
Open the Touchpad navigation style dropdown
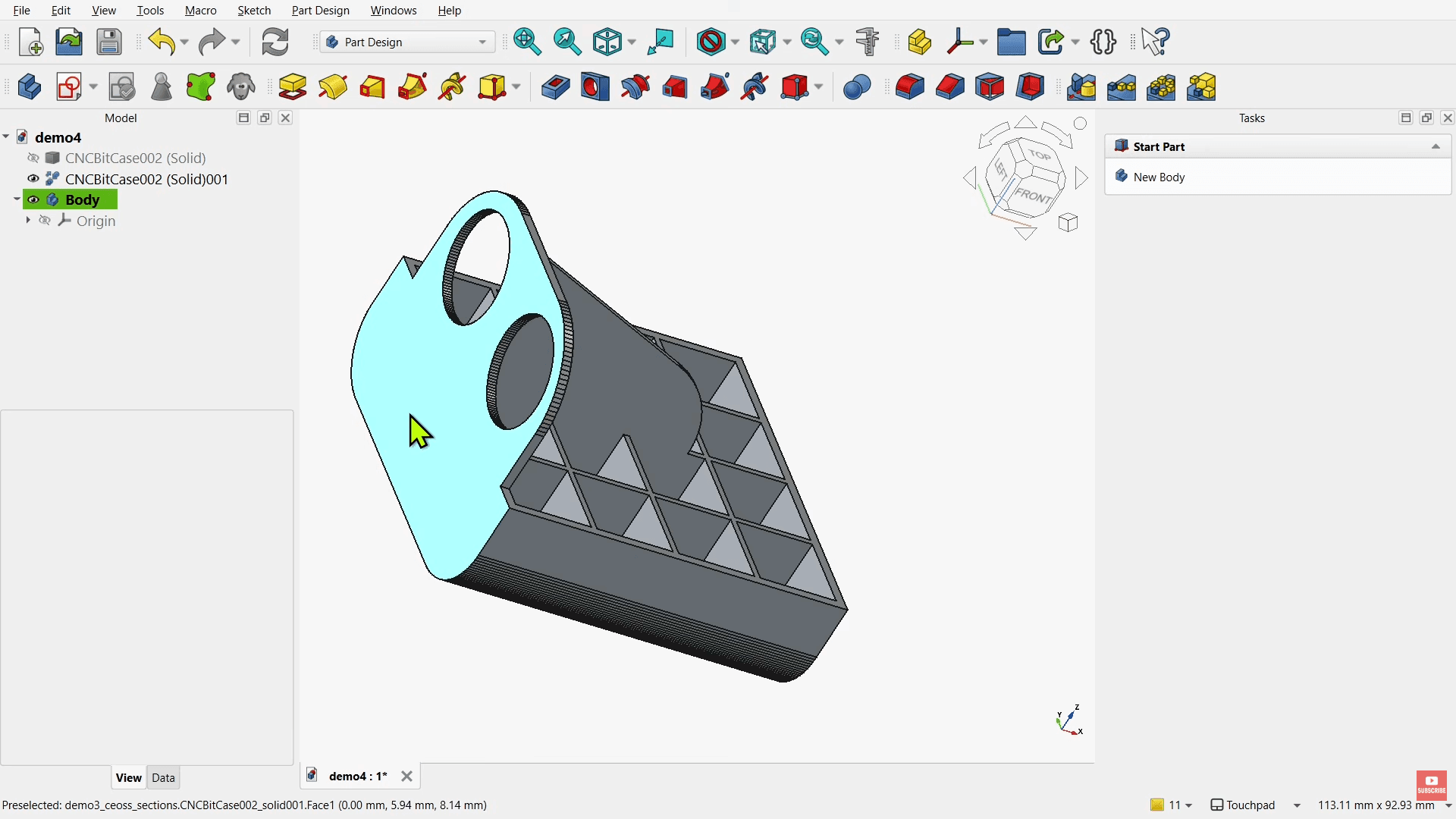pyautogui.click(x=1297, y=805)
